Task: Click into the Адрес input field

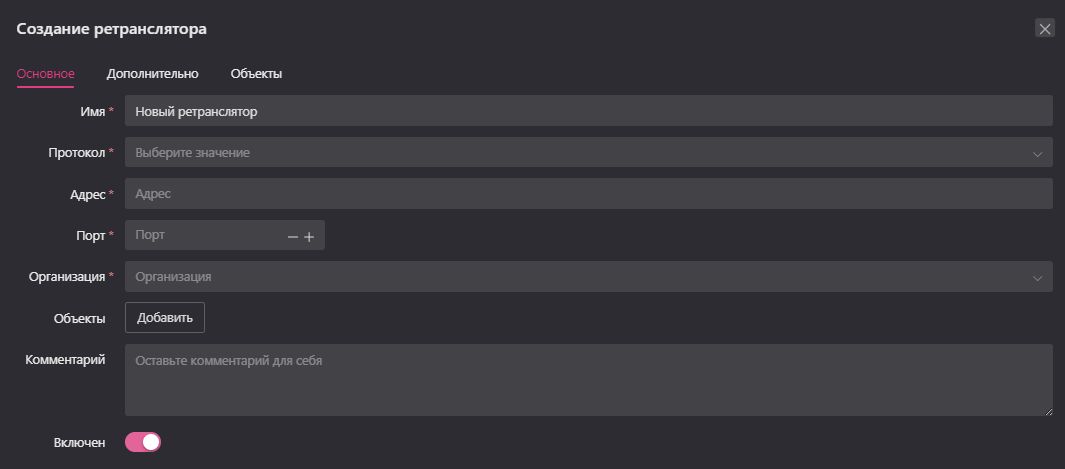Action: click(x=588, y=194)
